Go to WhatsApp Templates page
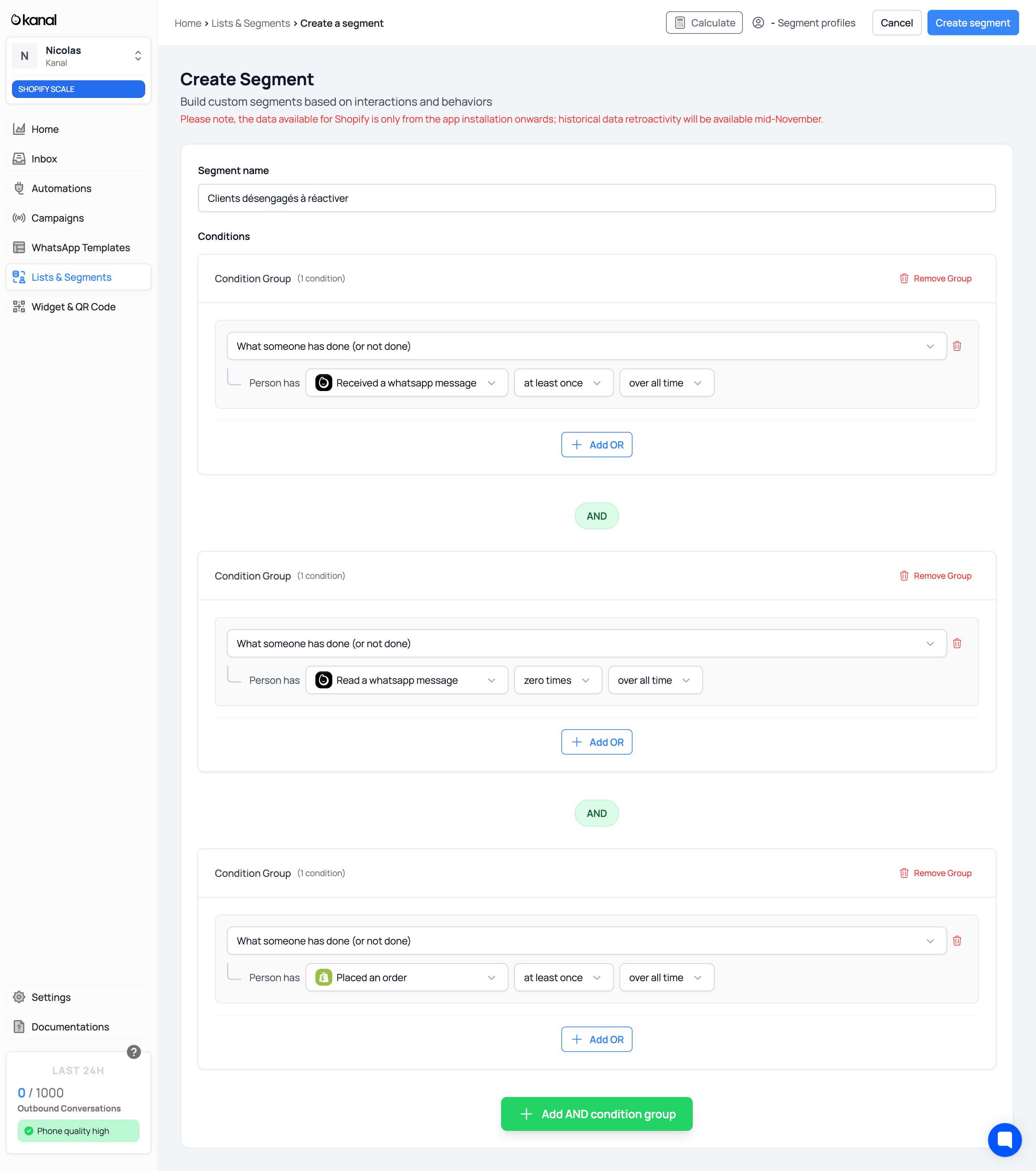This screenshot has height=1171, width=1036. (80, 248)
